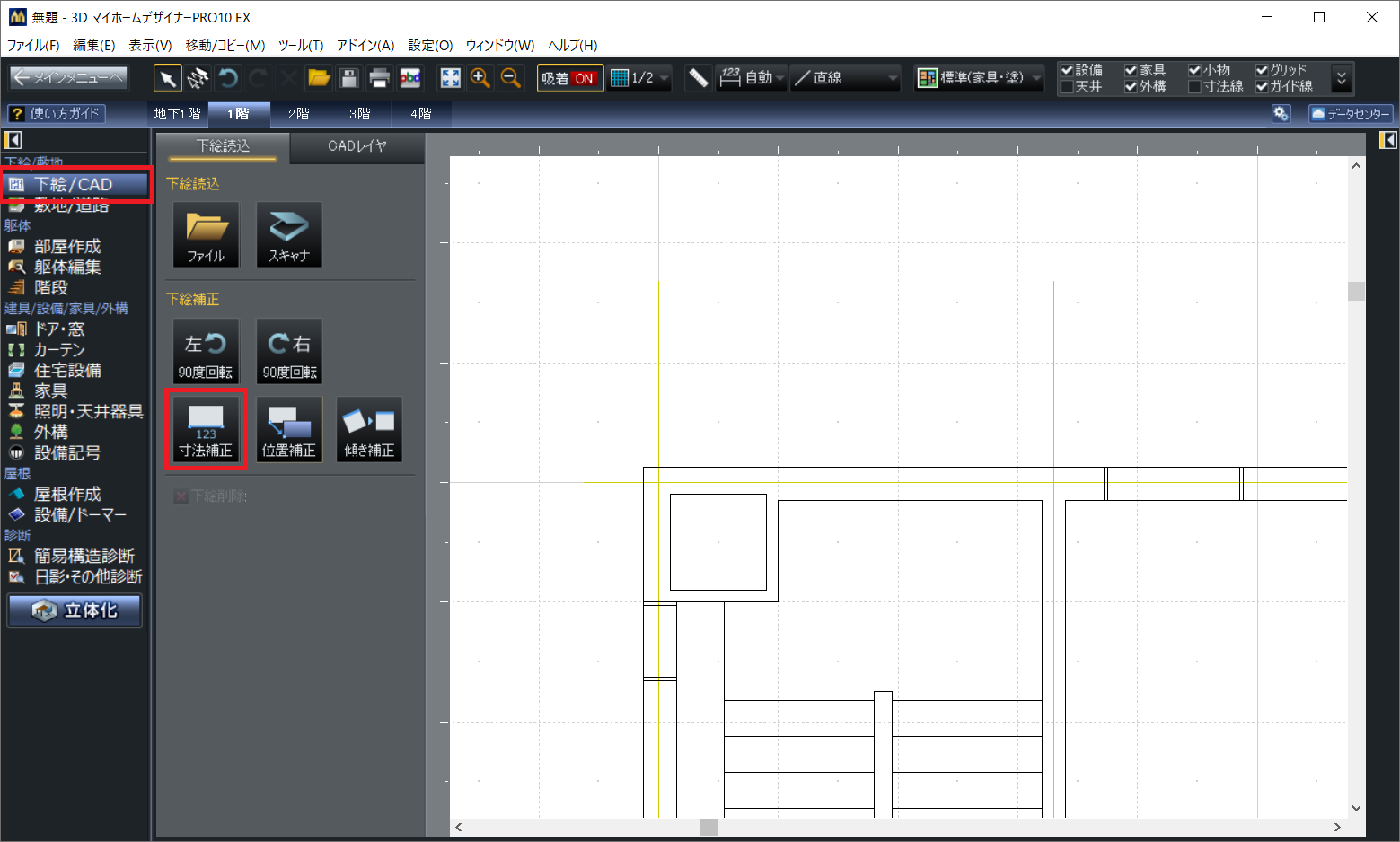Rotate underlay left with 左90度回転
The image size is (1400, 842).
206,351
